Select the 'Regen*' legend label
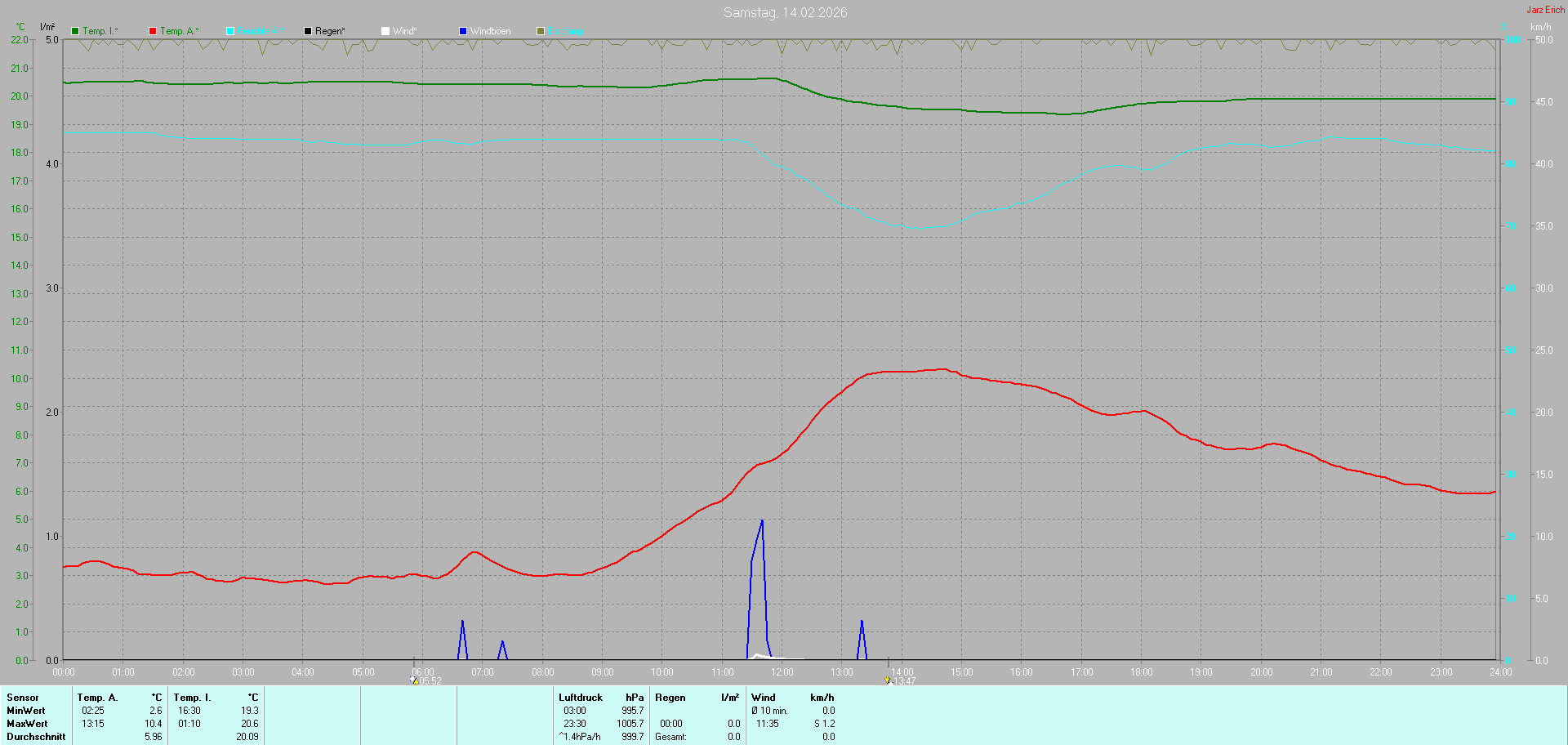Screen dimensions: 1568x745 coord(330,31)
